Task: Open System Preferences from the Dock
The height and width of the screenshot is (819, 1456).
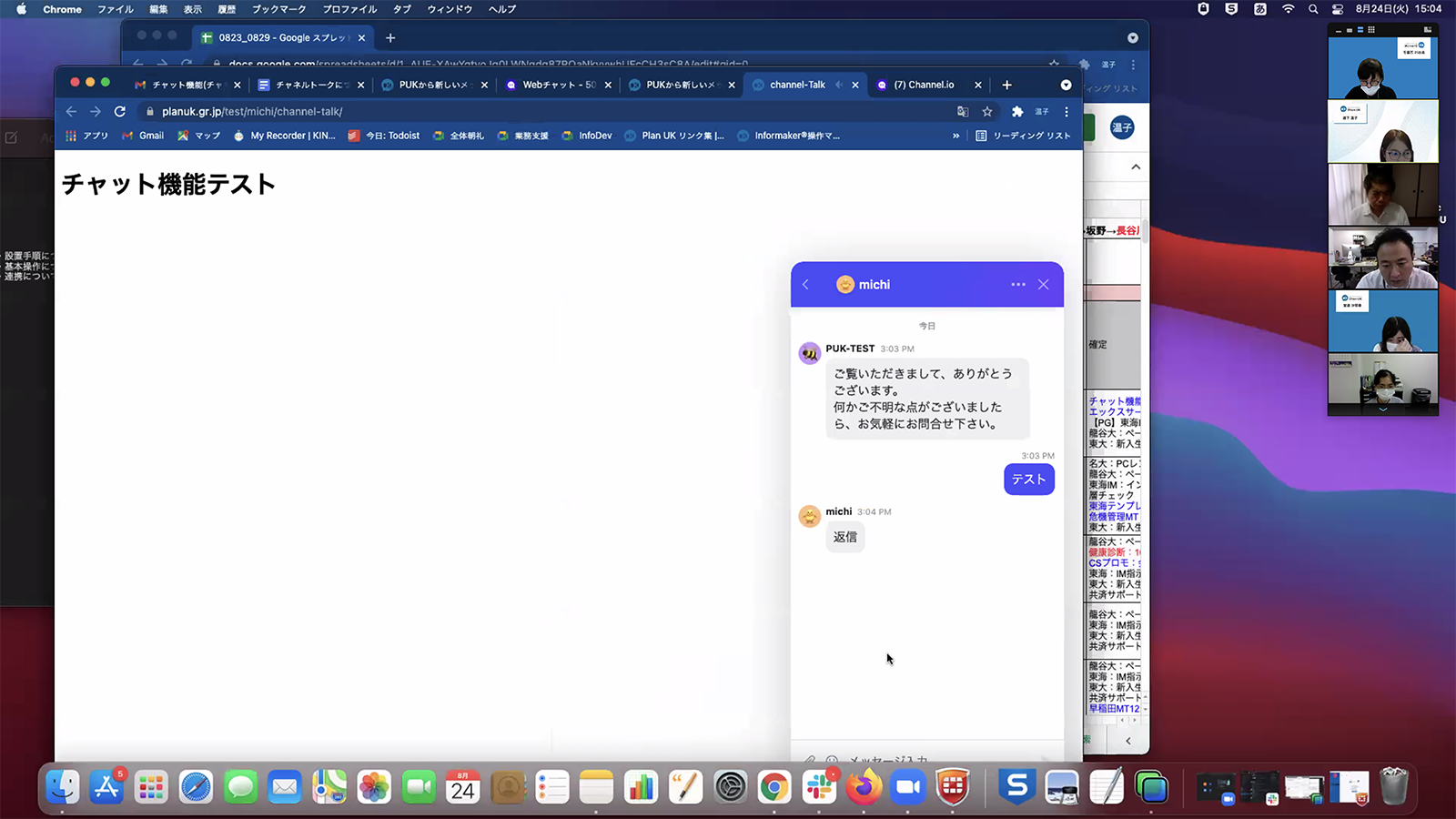Action: [x=730, y=787]
